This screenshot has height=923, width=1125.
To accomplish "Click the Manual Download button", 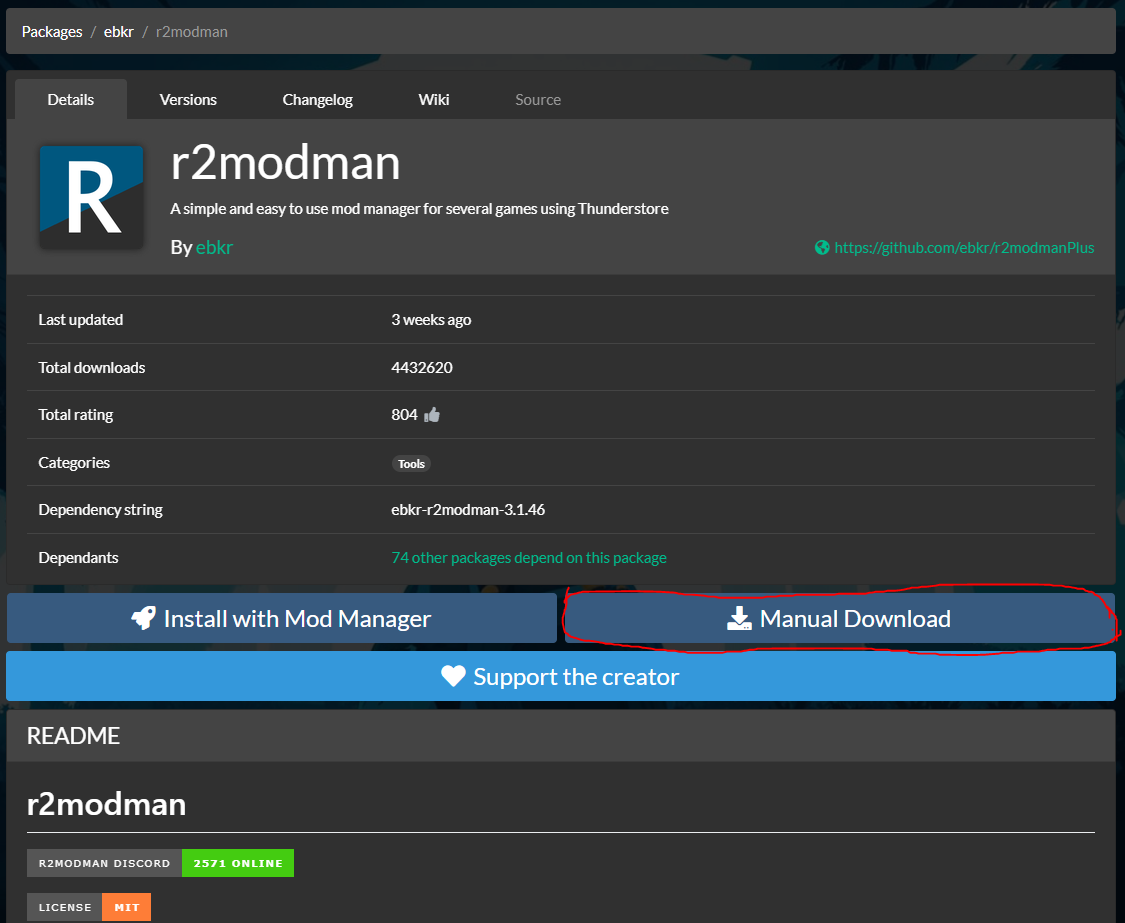I will pos(839,618).
